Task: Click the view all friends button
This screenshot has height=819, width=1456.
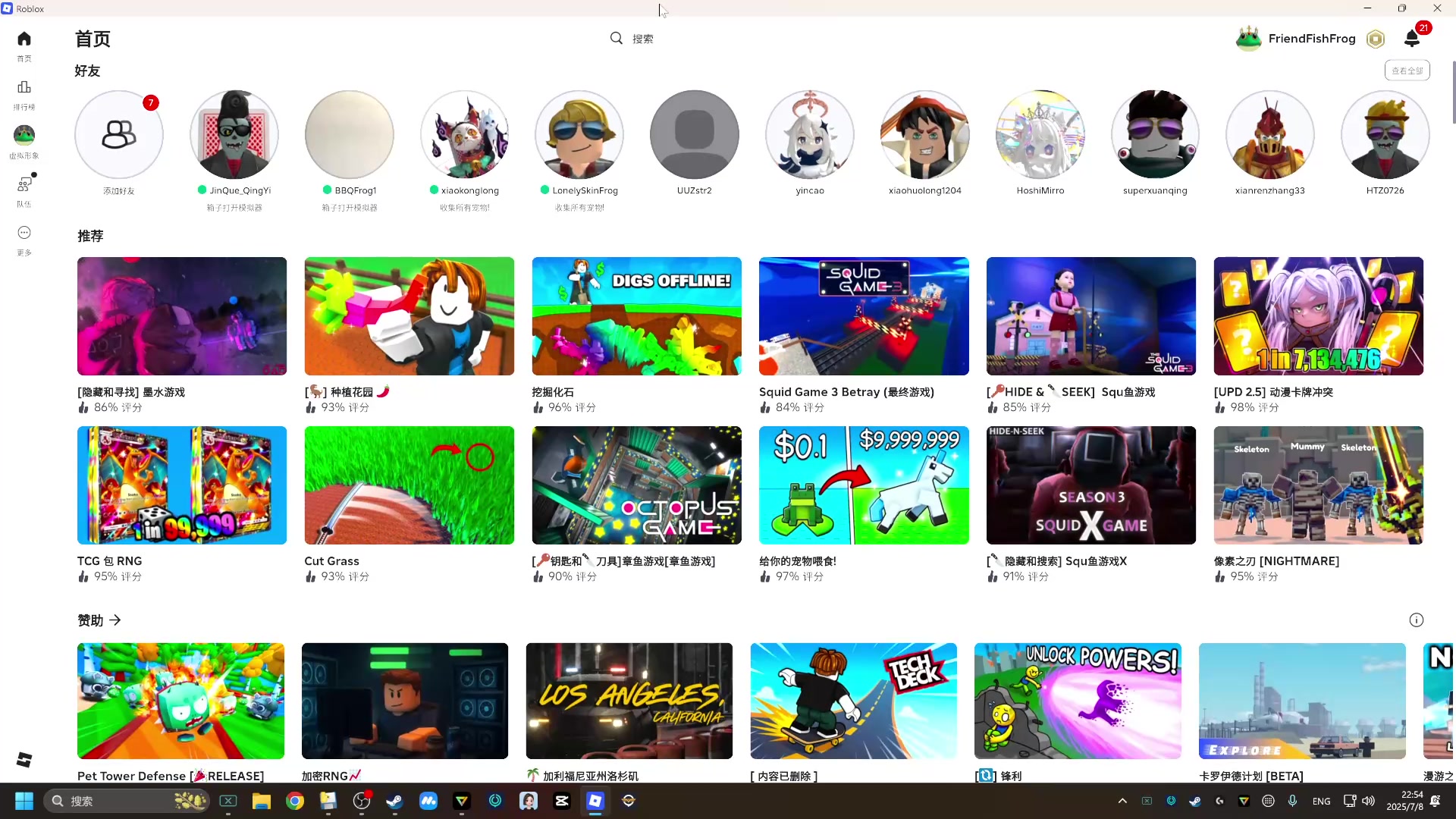Action: [1407, 71]
